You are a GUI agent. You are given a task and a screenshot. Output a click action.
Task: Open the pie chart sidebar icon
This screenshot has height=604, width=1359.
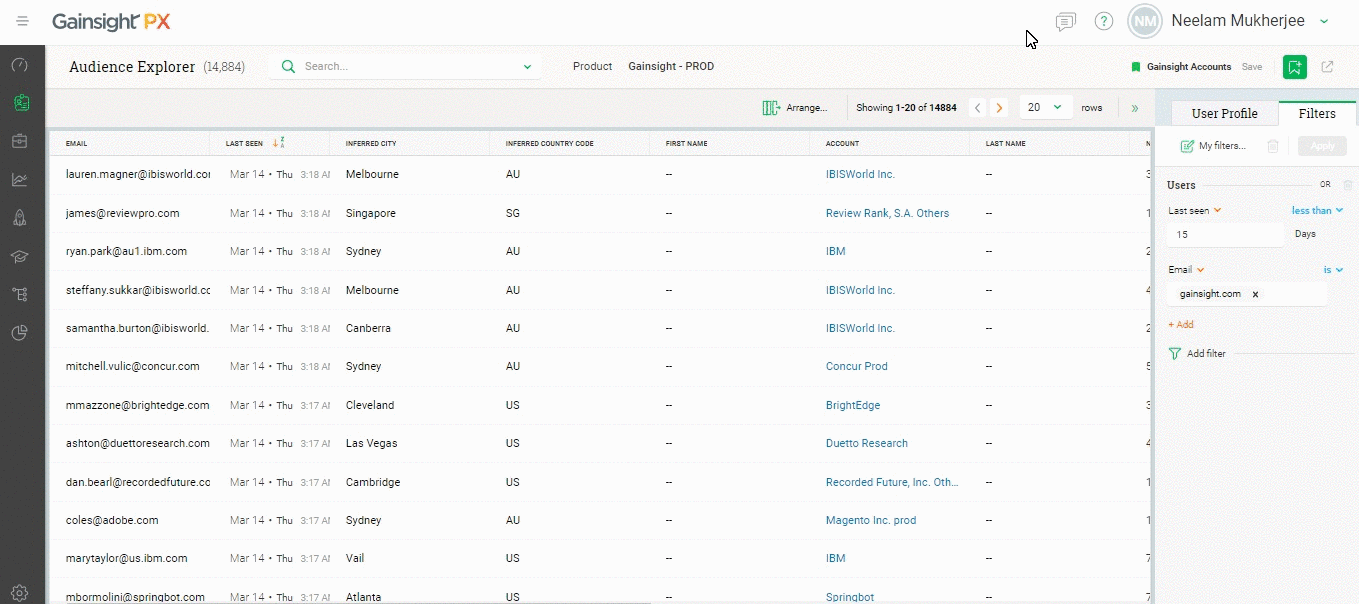(20, 333)
